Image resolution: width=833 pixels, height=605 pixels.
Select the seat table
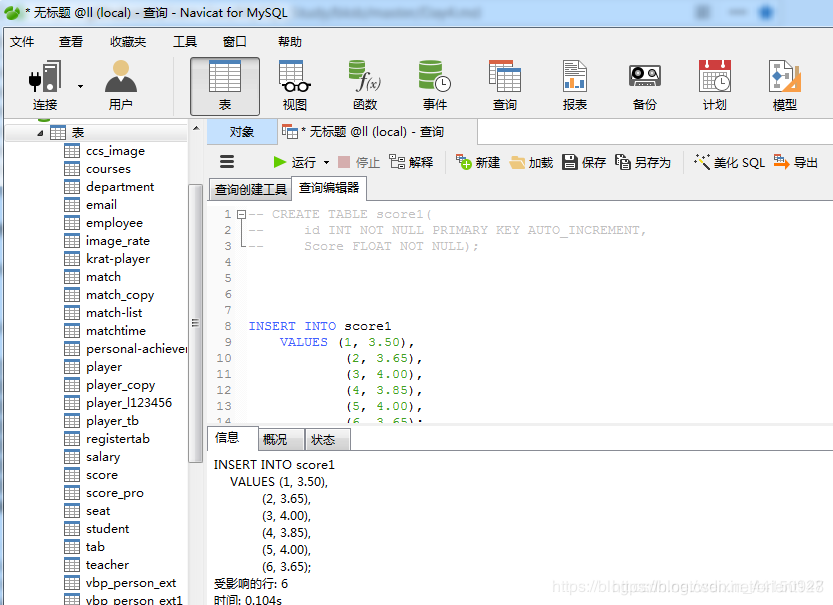[x=98, y=511]
